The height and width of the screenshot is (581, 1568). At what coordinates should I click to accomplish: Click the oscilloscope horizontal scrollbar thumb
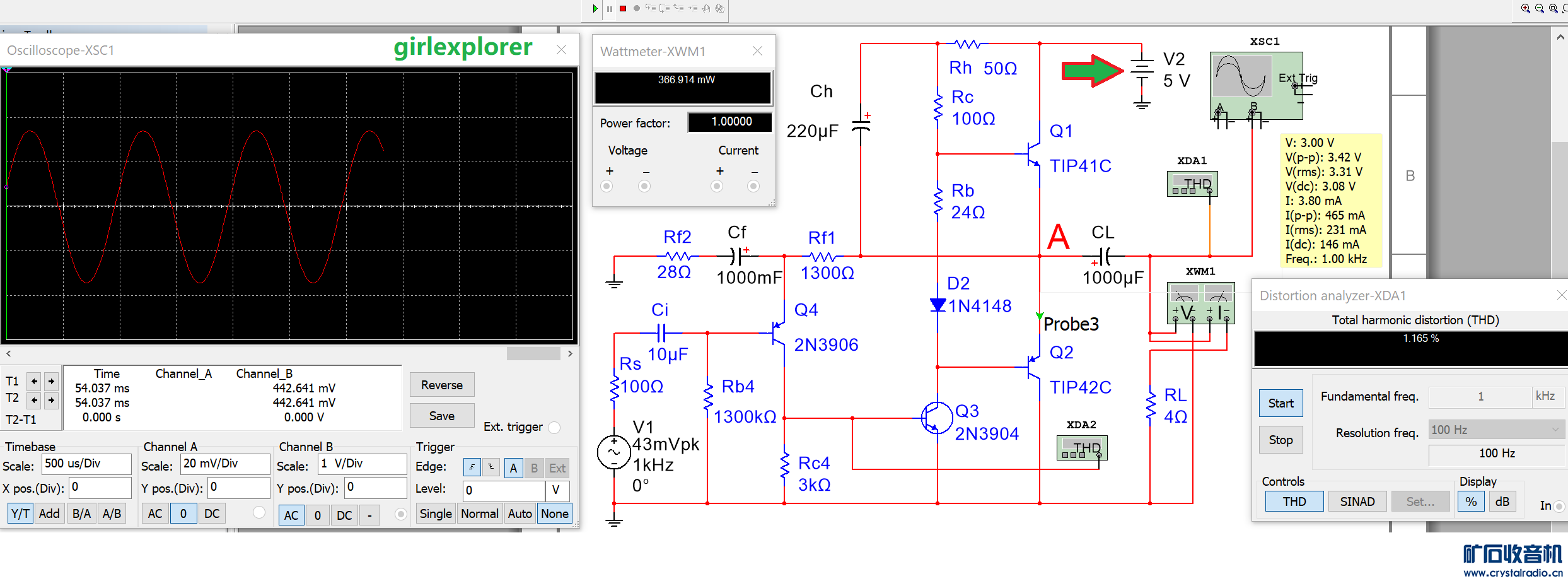[x=533, y=354]
